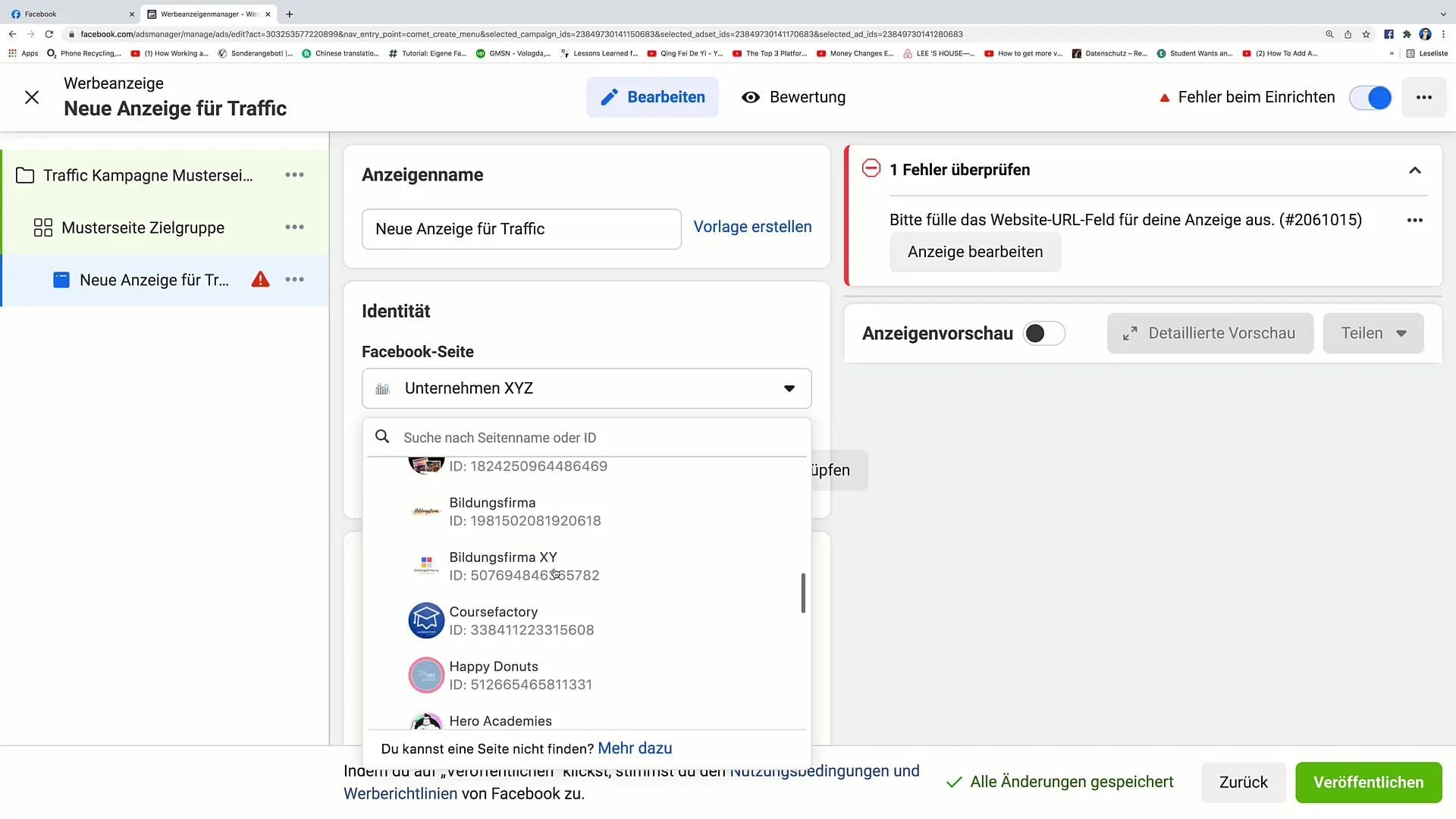The width and height of the screenshot is (1456, 819).
Task: Expand the 1 Fehler überprüfen error panel
Action: click(x=1419, y=170)
